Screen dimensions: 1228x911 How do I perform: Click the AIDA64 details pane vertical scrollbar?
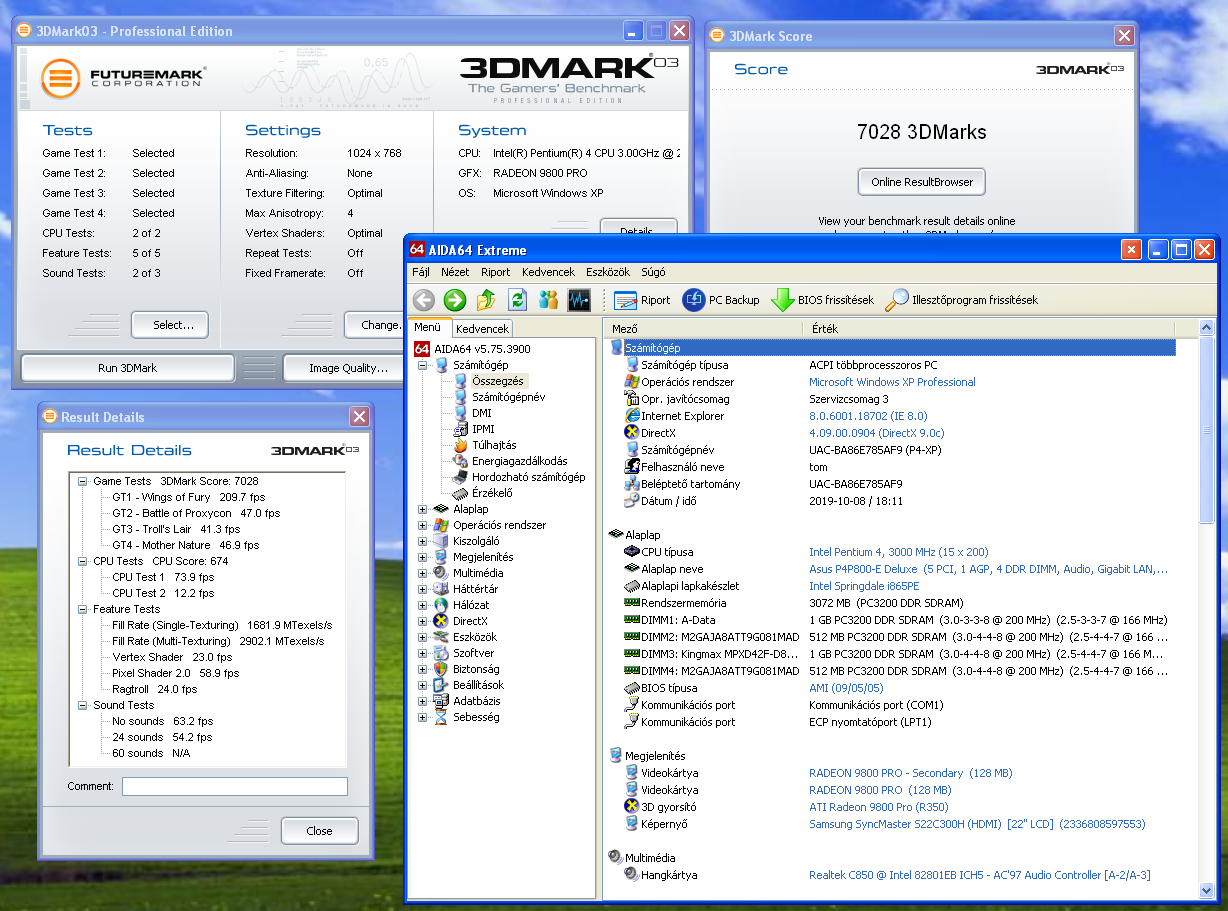click(x=1207, y=608)
